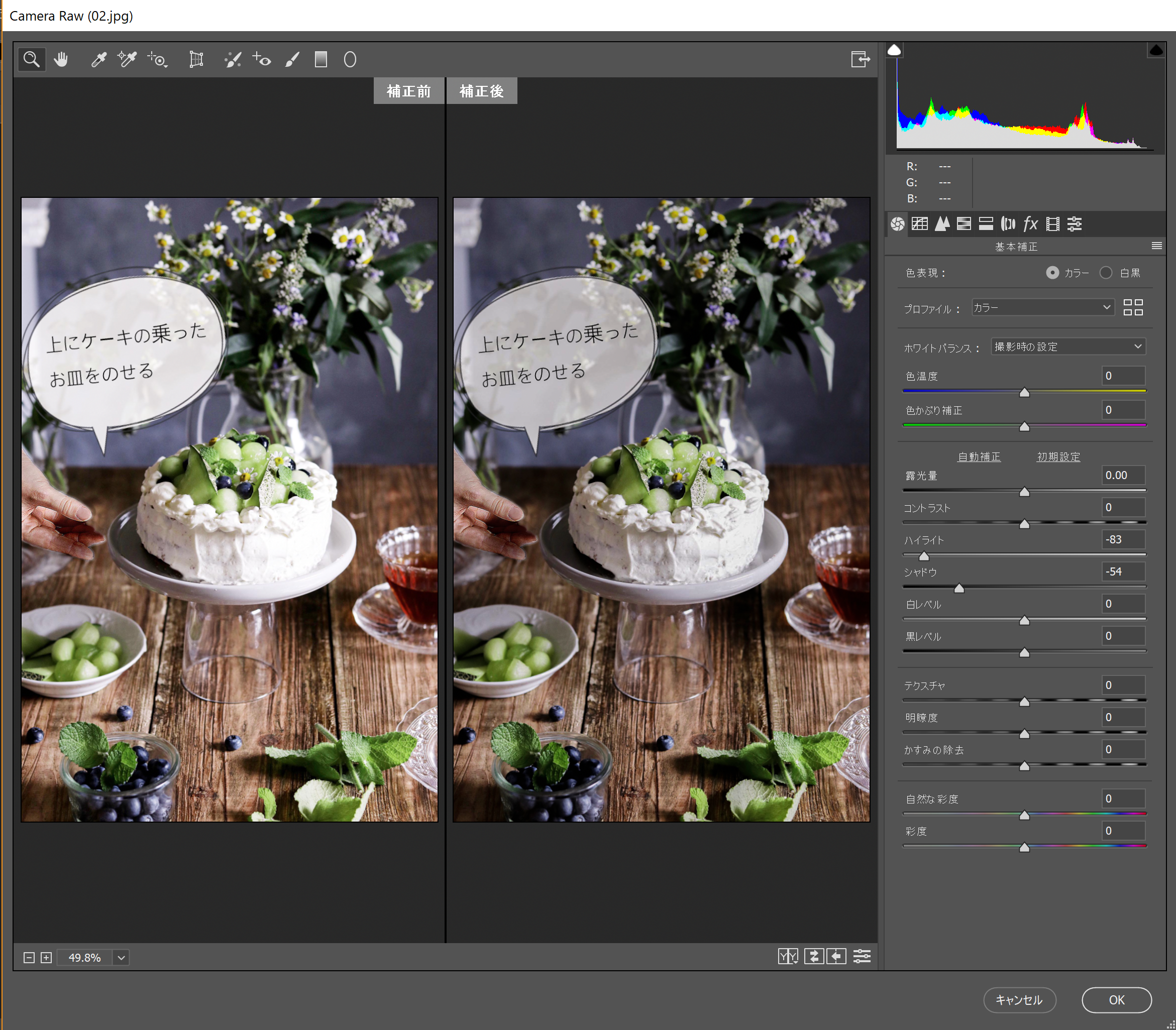Open the 基本補正 panel flyout menu
Image resolution: width=1176 pixels, height=1030 pixels.
click(1156, 246)
